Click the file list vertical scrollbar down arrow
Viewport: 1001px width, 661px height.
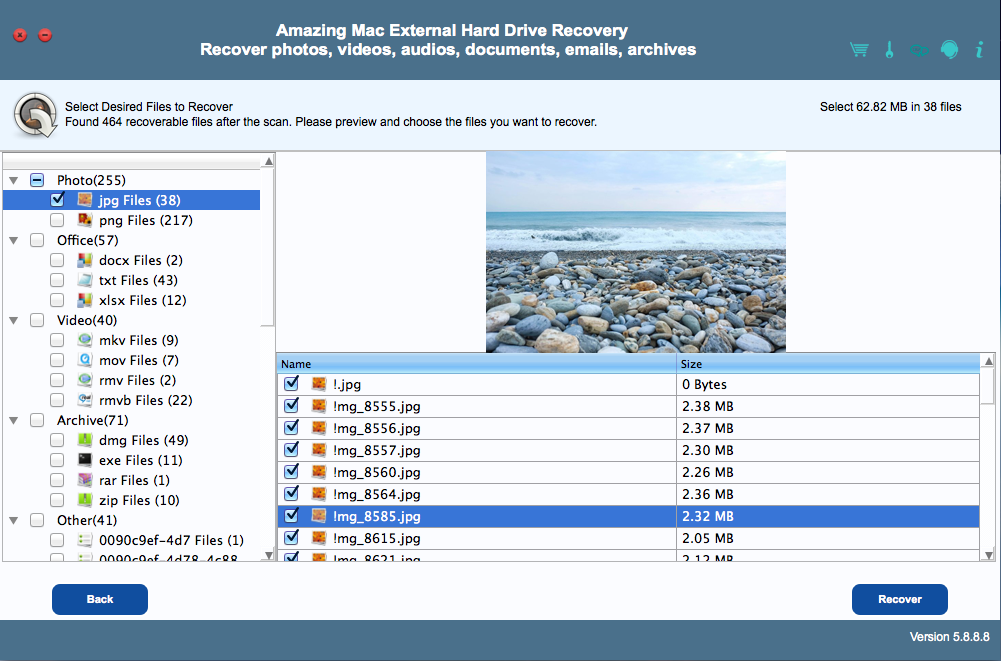point(988,554)
